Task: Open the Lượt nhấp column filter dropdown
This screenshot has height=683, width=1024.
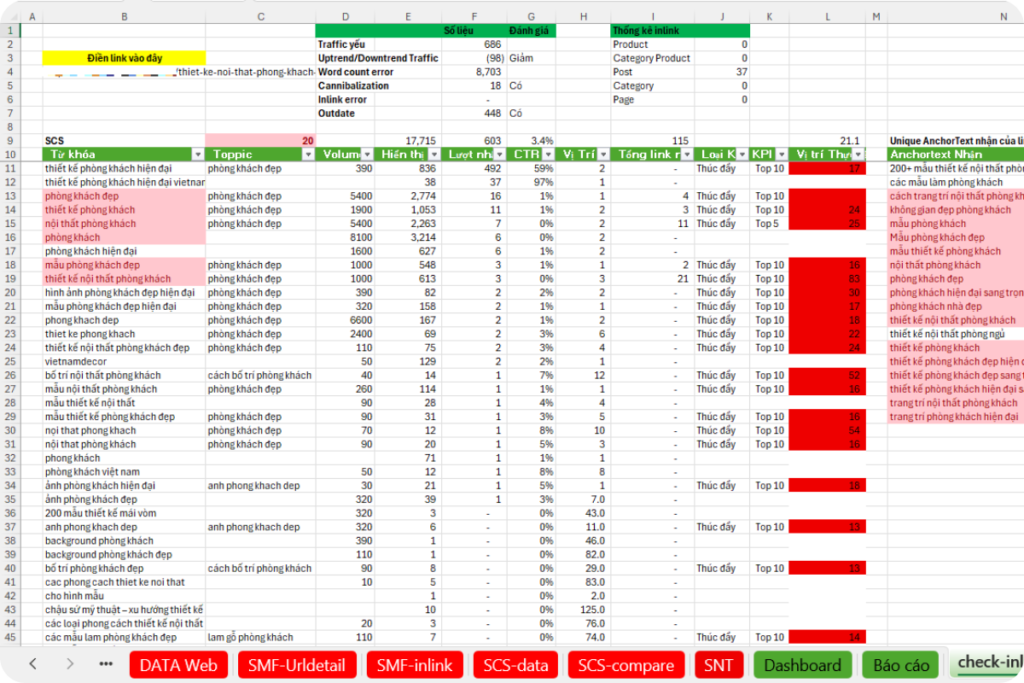Action: tap(500, 155)
